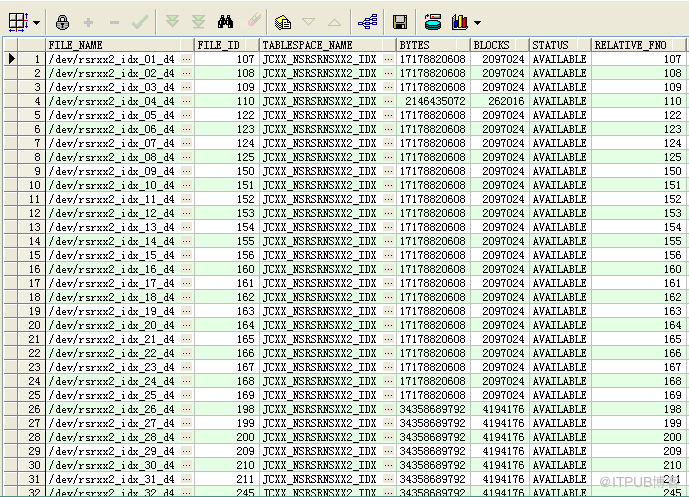
Task: Select row number 16 in the grid
Action: tap(32, 269)
